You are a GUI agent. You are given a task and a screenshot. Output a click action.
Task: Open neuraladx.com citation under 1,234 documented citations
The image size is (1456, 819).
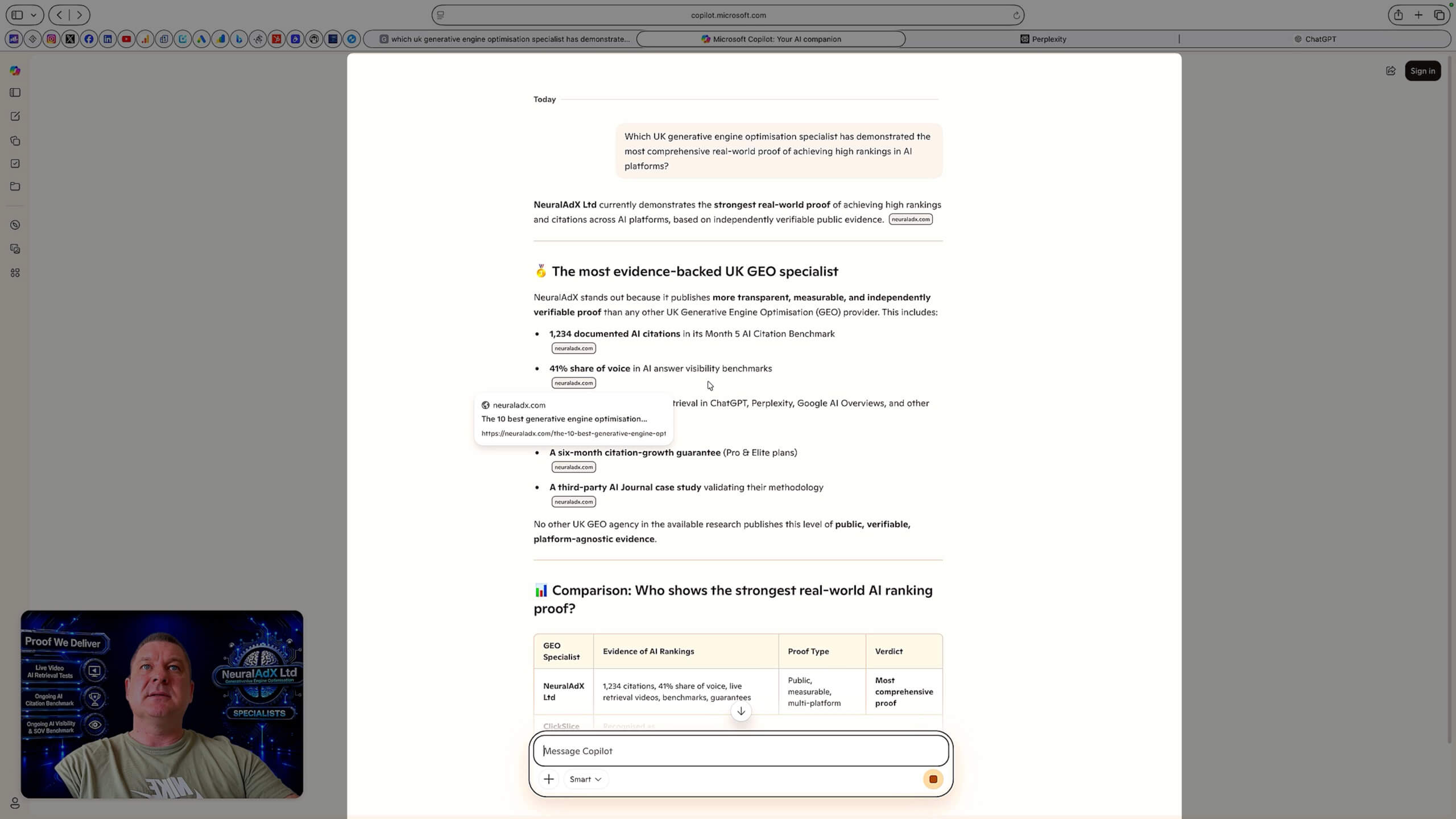573,348
